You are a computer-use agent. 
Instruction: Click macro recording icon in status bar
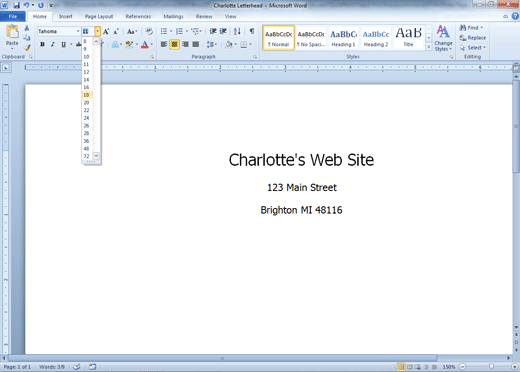tap(92, 367)
